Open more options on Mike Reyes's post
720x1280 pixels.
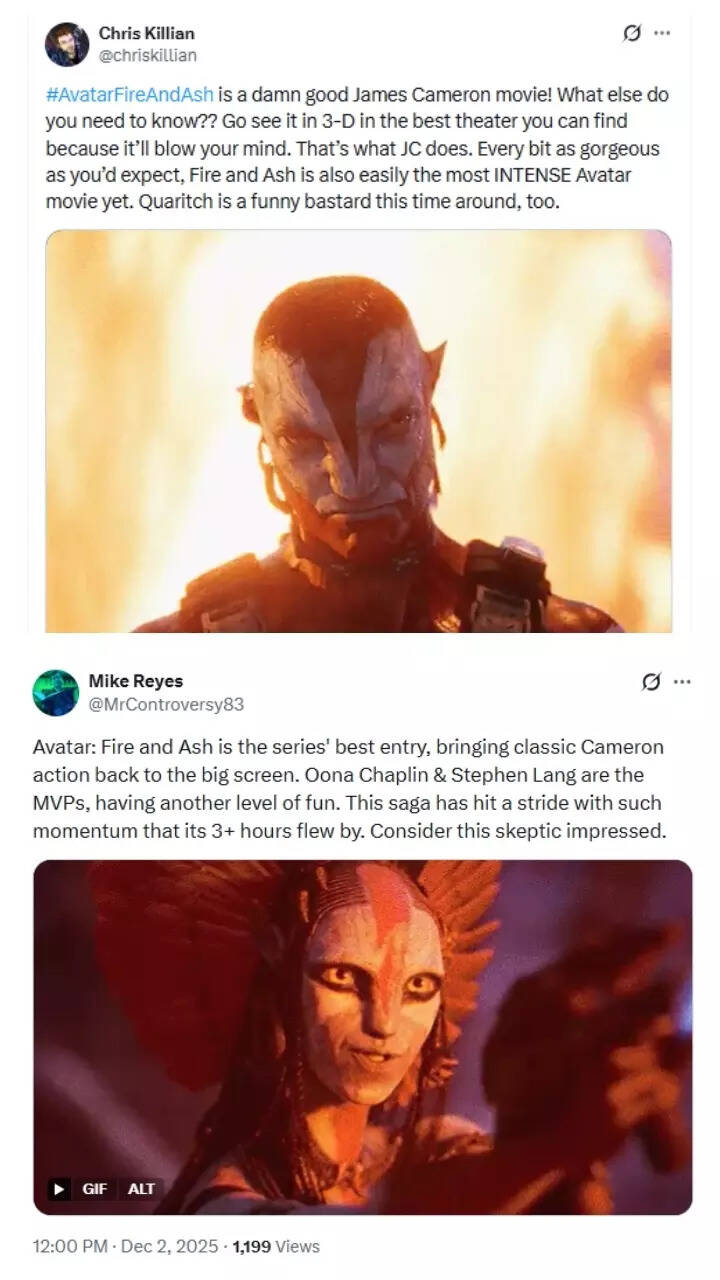(682, 681)
